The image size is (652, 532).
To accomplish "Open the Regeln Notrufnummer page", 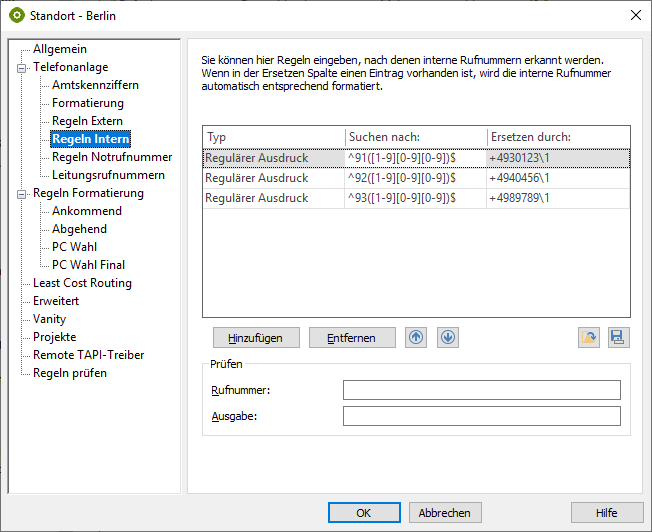I will [x=112, y=157].
